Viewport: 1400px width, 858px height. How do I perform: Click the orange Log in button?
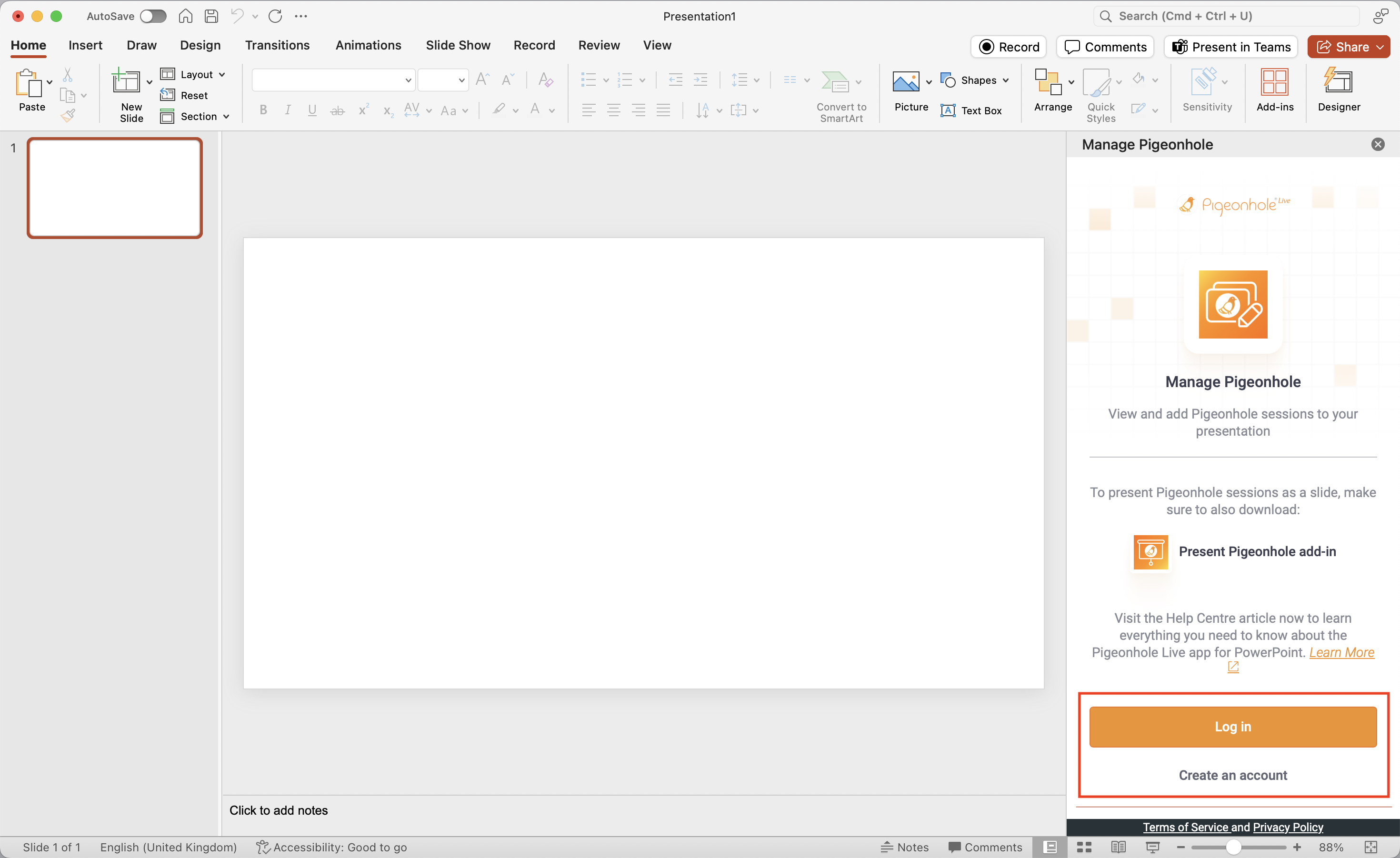(1233, 726)
